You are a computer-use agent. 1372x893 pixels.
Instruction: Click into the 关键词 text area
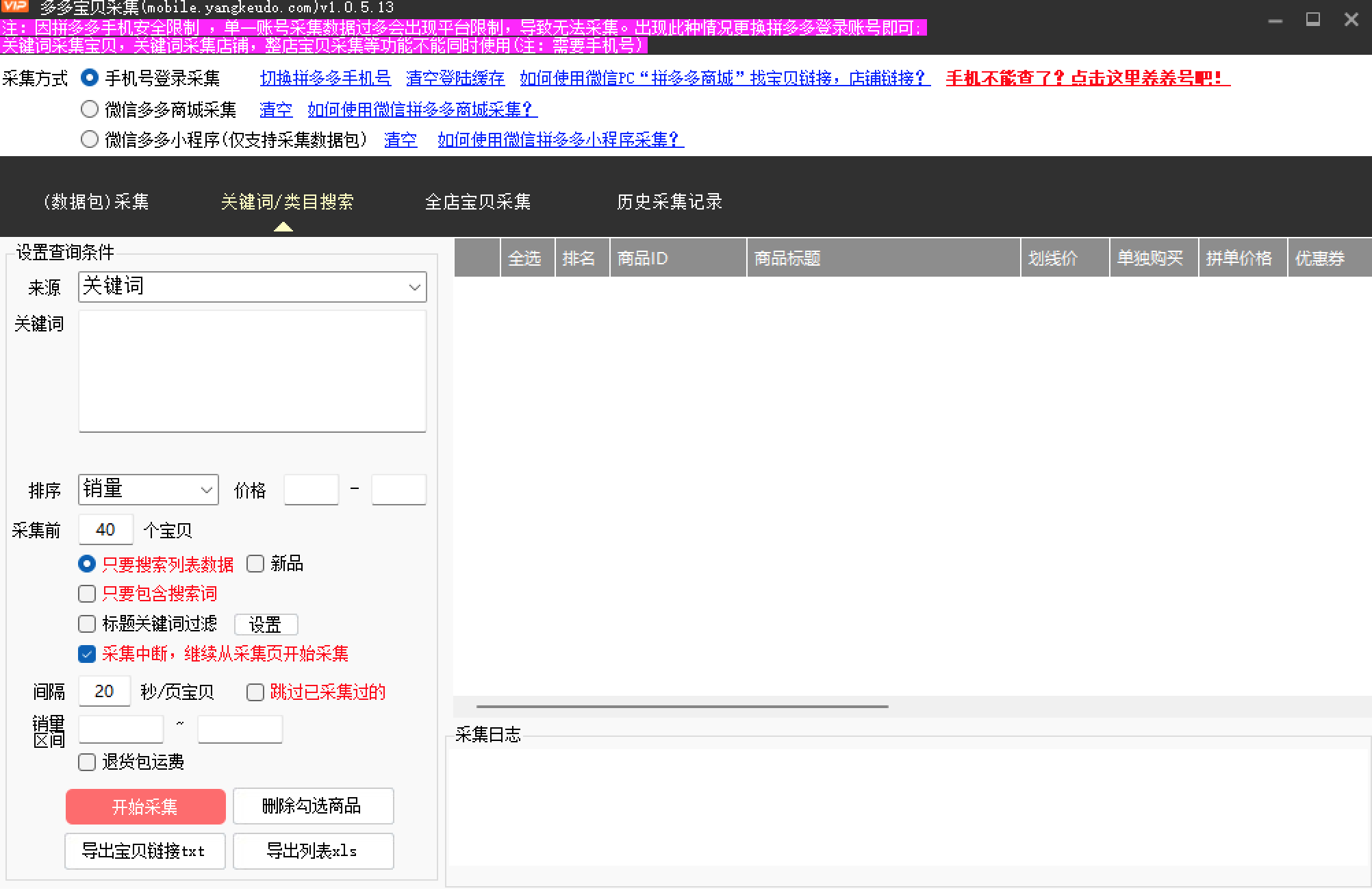coord(253,371)
